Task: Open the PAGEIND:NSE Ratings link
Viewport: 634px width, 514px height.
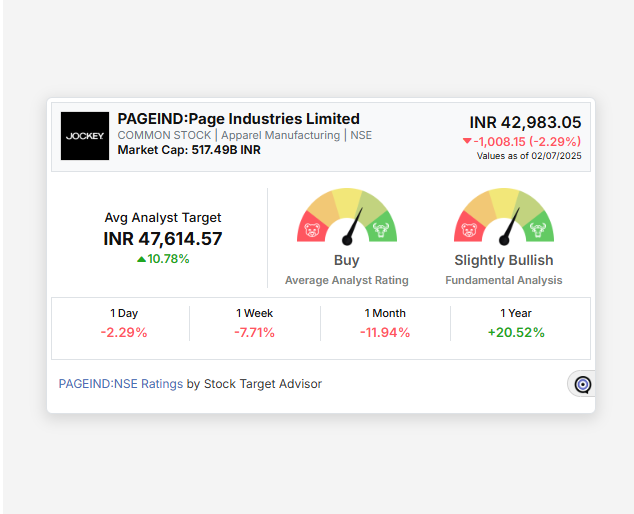Action: click(121, 384)
